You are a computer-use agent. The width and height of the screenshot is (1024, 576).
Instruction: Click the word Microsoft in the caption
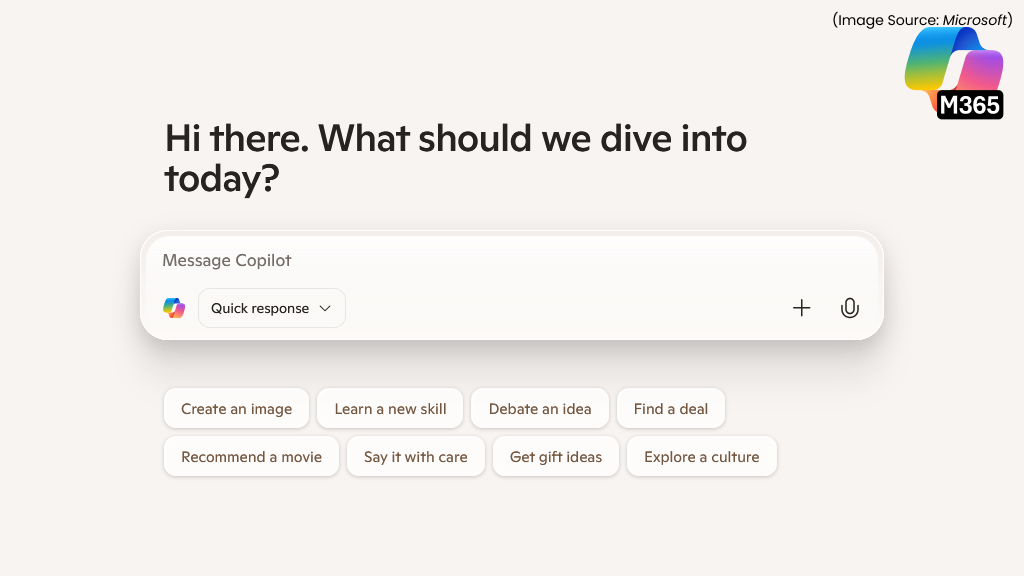tap(974, 20)
